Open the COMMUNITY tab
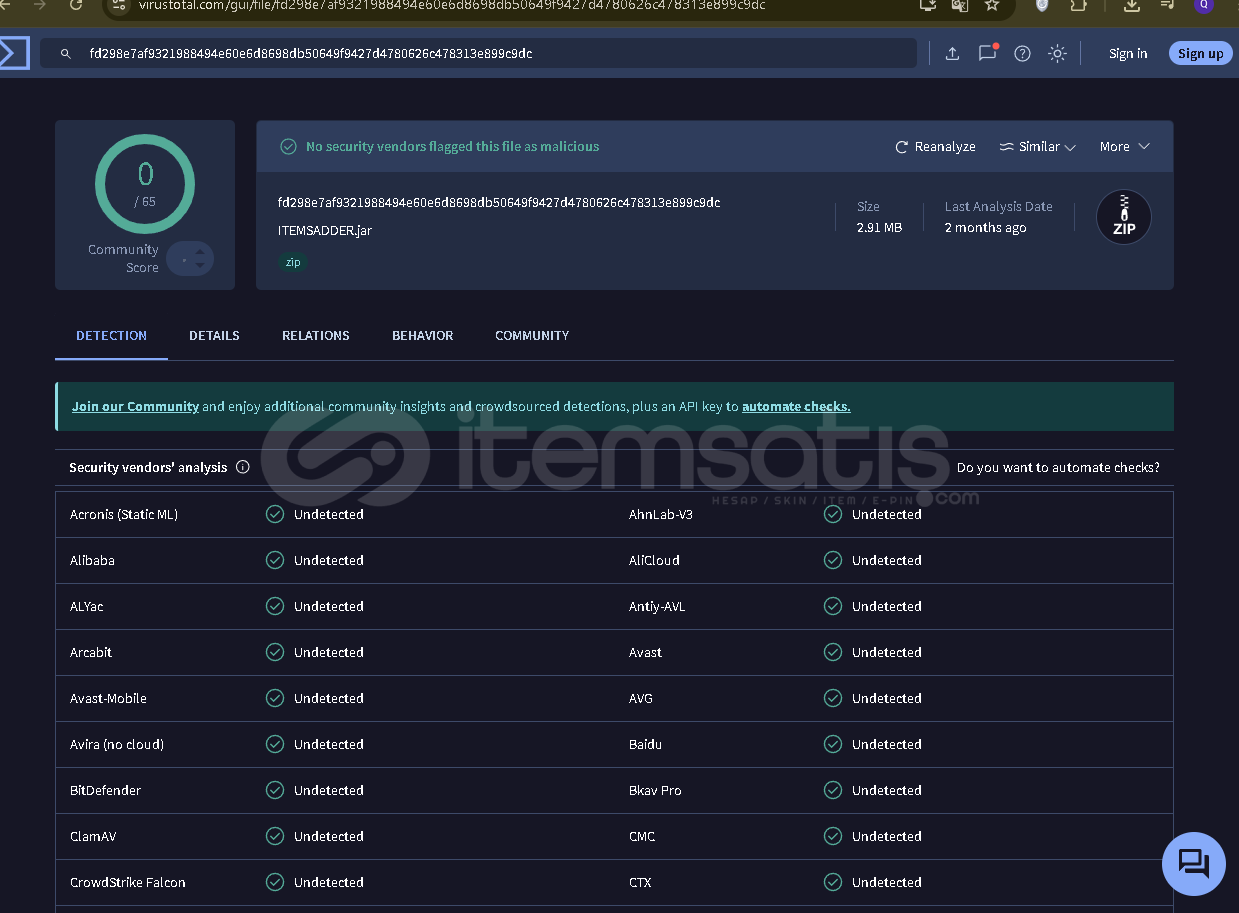This screenshot has width=1239, height=913. tap(532, 336)
